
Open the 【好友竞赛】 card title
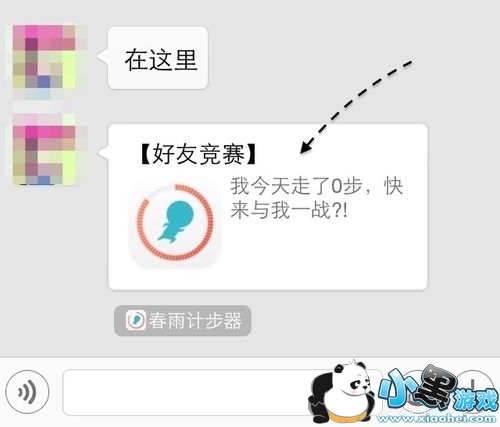(x=198, y=155)
